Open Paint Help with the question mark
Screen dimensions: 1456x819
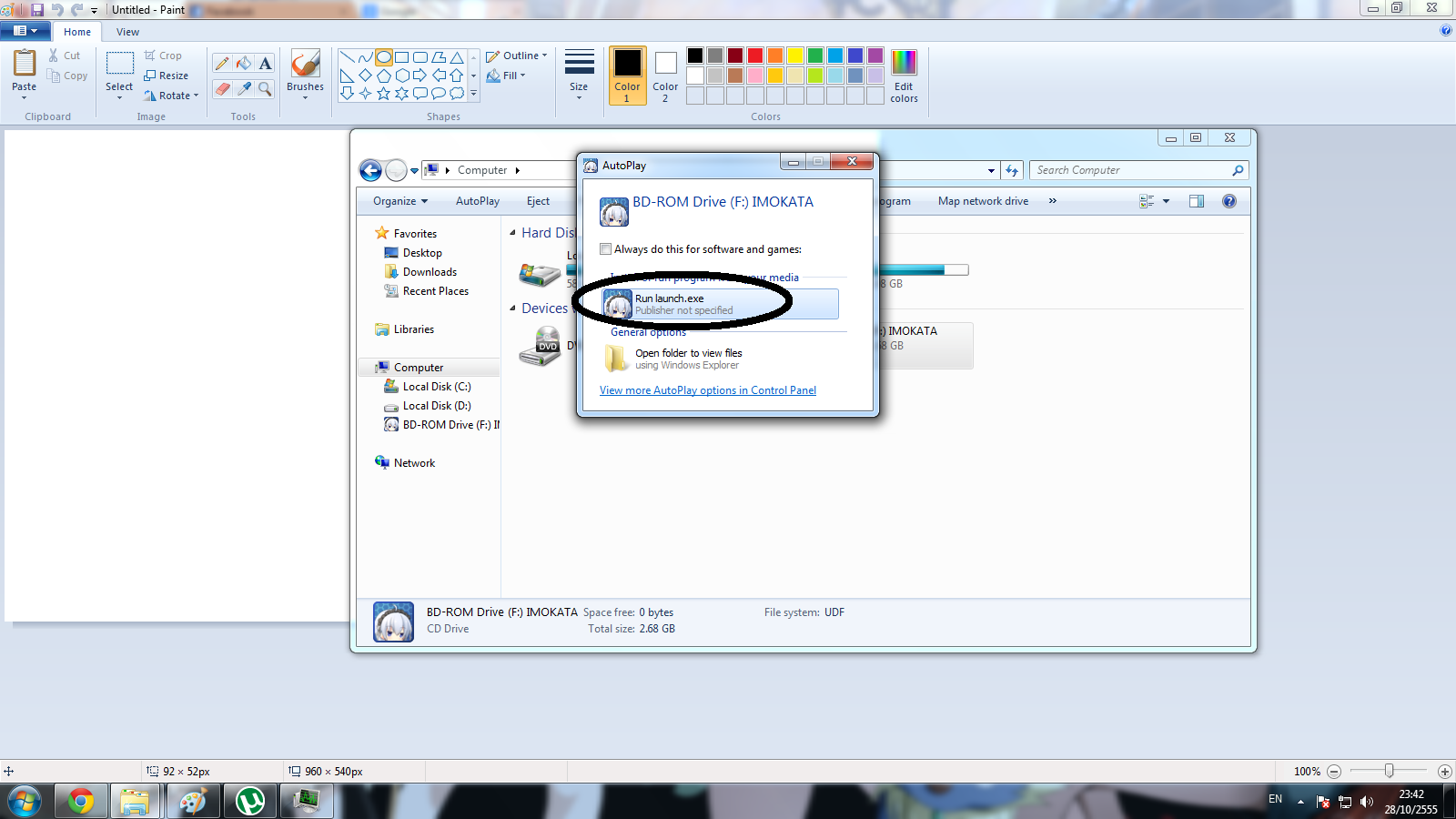(1446, 31)
